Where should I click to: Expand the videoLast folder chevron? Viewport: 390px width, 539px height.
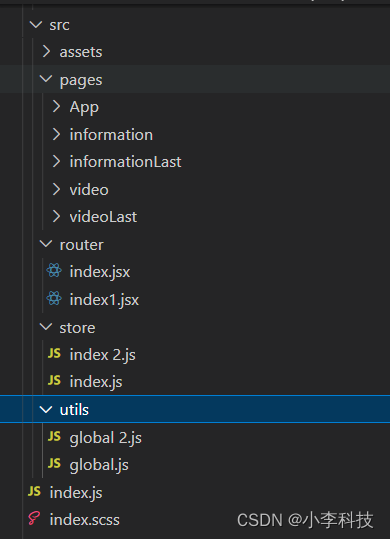pyautogui.click(x=56, y=217)
